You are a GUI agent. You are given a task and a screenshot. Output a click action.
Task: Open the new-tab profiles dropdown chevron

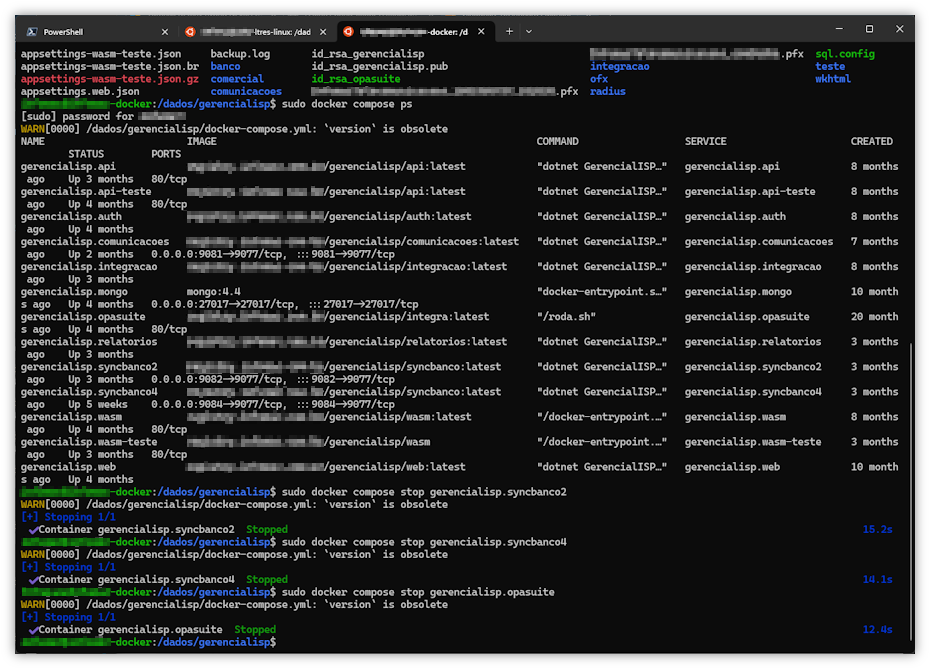point(529,31)
